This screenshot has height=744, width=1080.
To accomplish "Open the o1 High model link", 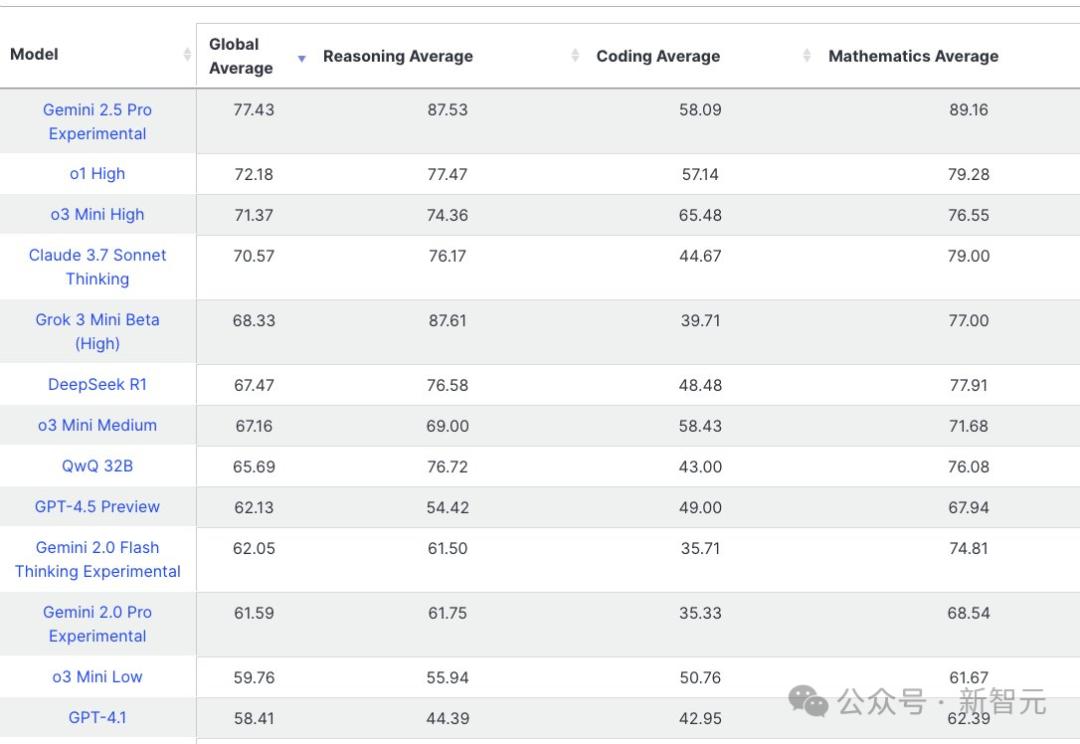I will tap(97, 174).
